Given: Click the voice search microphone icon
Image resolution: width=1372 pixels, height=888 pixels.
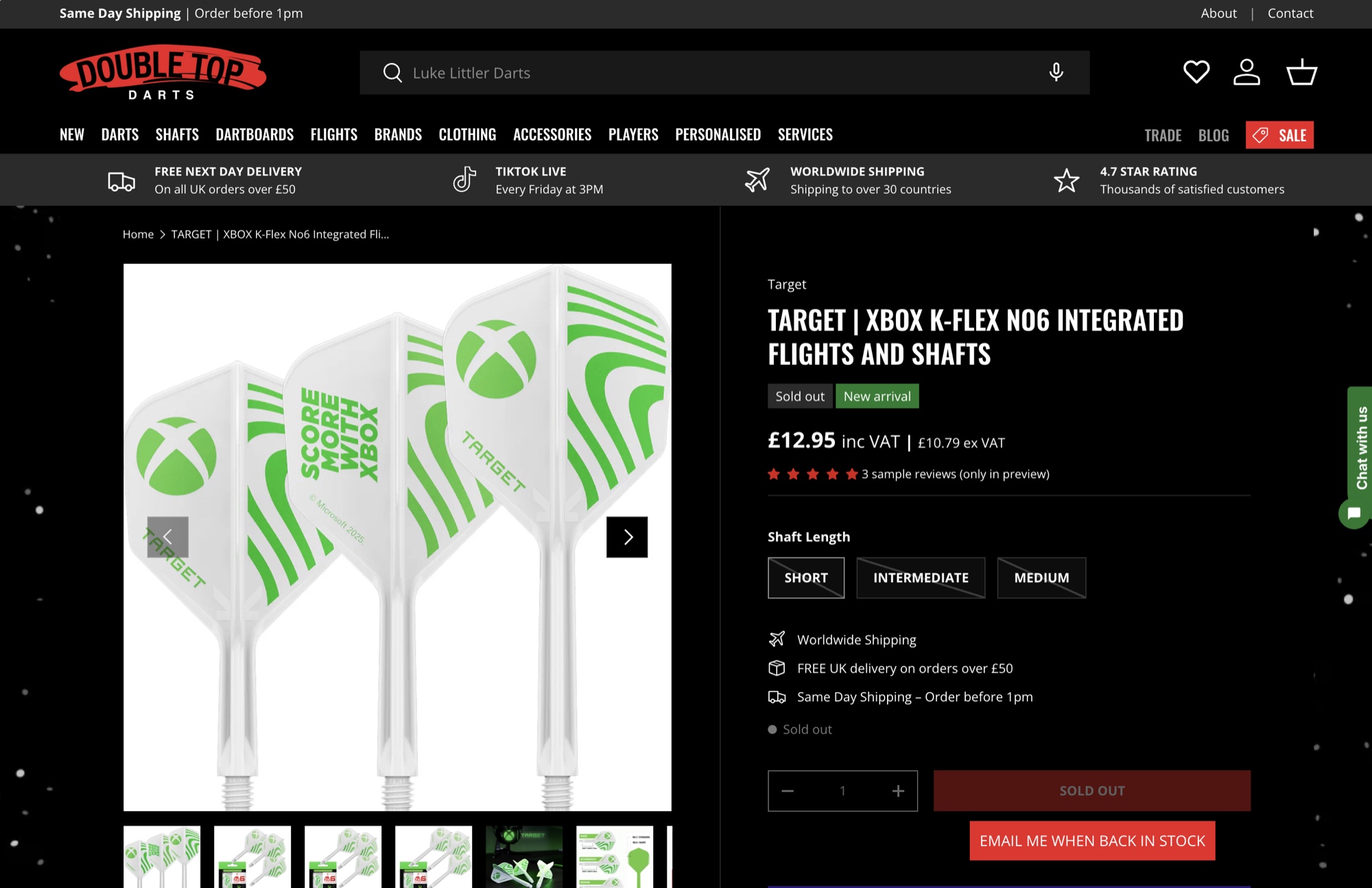Looking at the screenshot, I should (x=1056, y=72).
